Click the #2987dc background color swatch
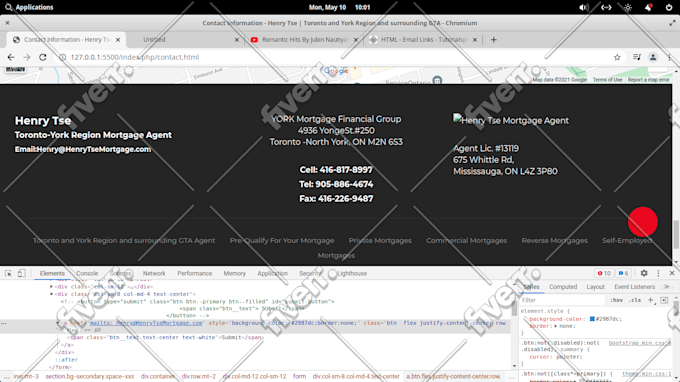 592,319
